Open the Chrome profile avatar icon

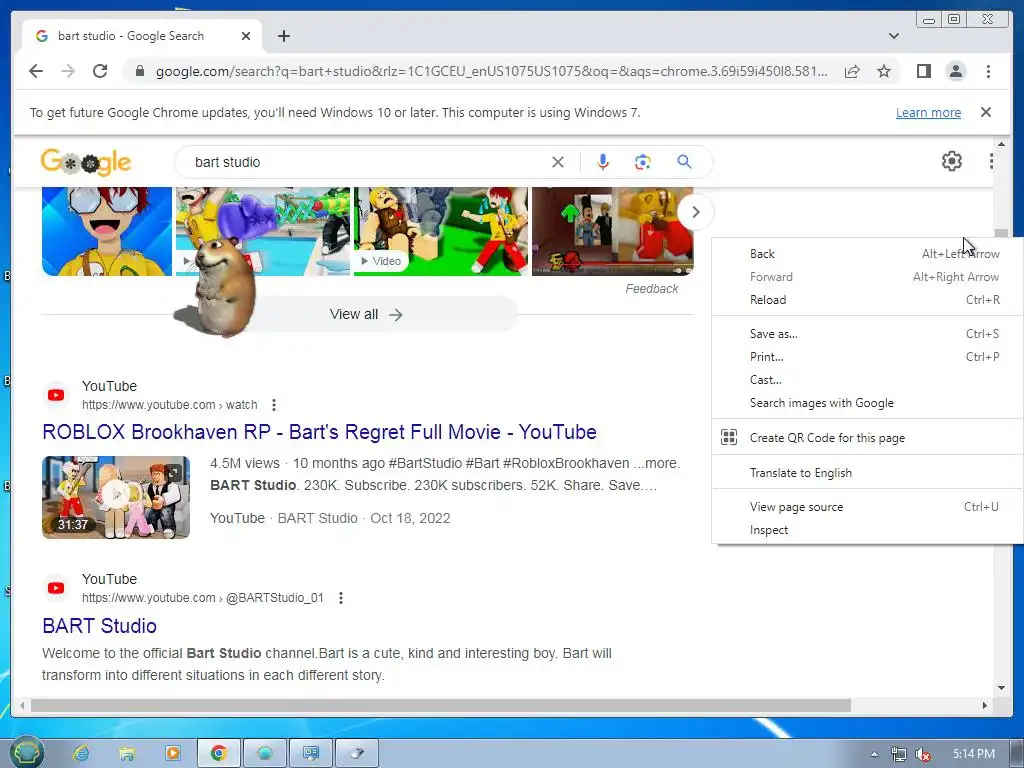point(955,71)
